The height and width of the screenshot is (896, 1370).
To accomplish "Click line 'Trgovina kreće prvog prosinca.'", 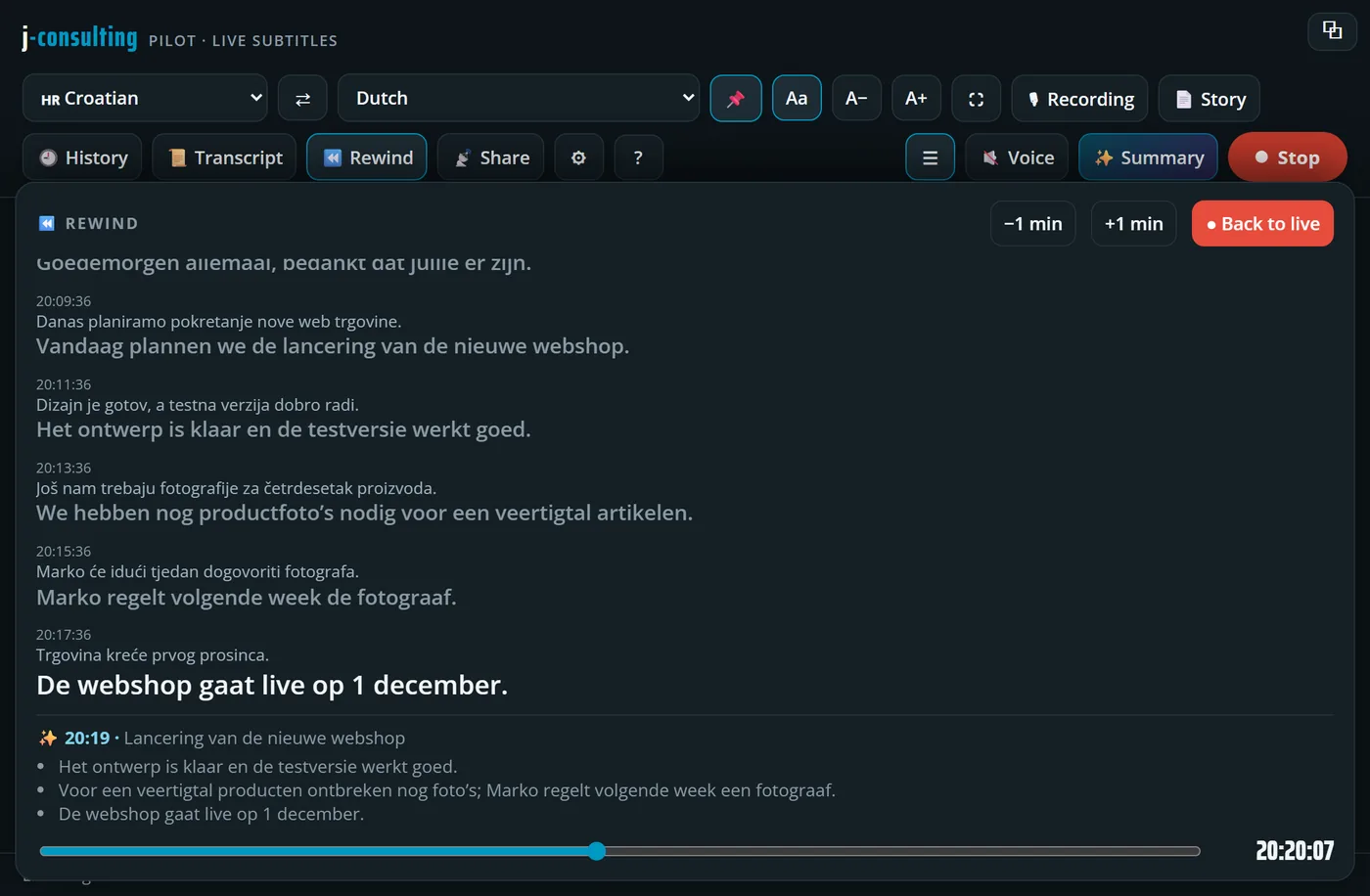I will (x=153, y=654).
